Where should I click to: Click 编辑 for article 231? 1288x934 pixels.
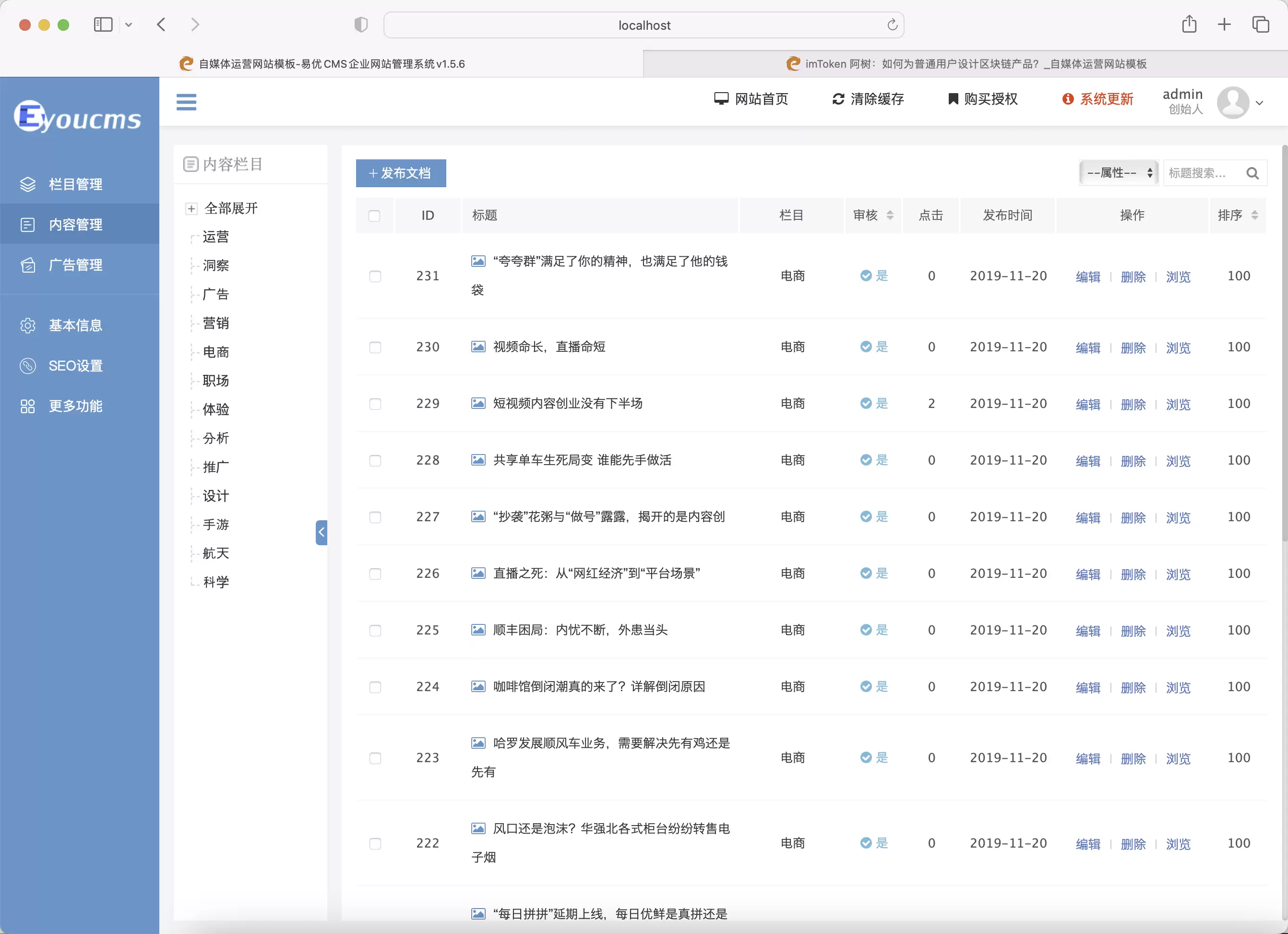pos(1087,276)
